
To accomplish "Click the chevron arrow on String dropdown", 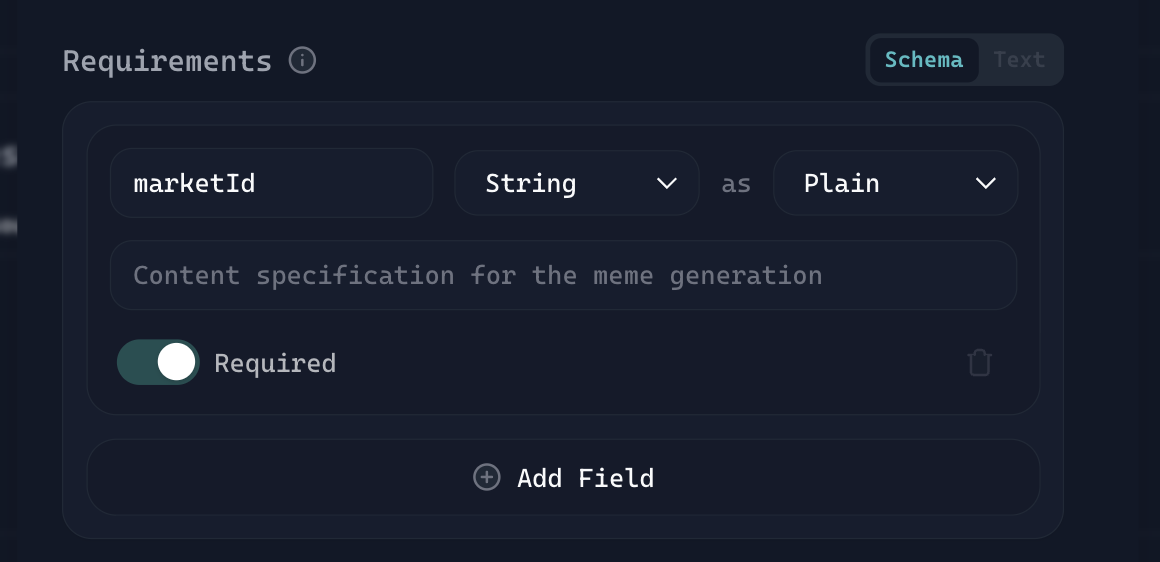I will pyautogui.click(x=667, y=183).
